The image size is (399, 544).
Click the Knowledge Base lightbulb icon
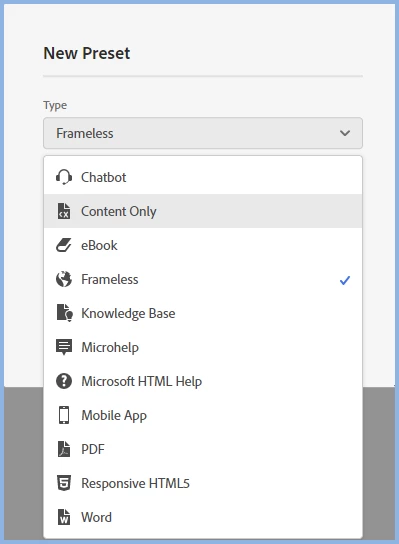(65, 313)
